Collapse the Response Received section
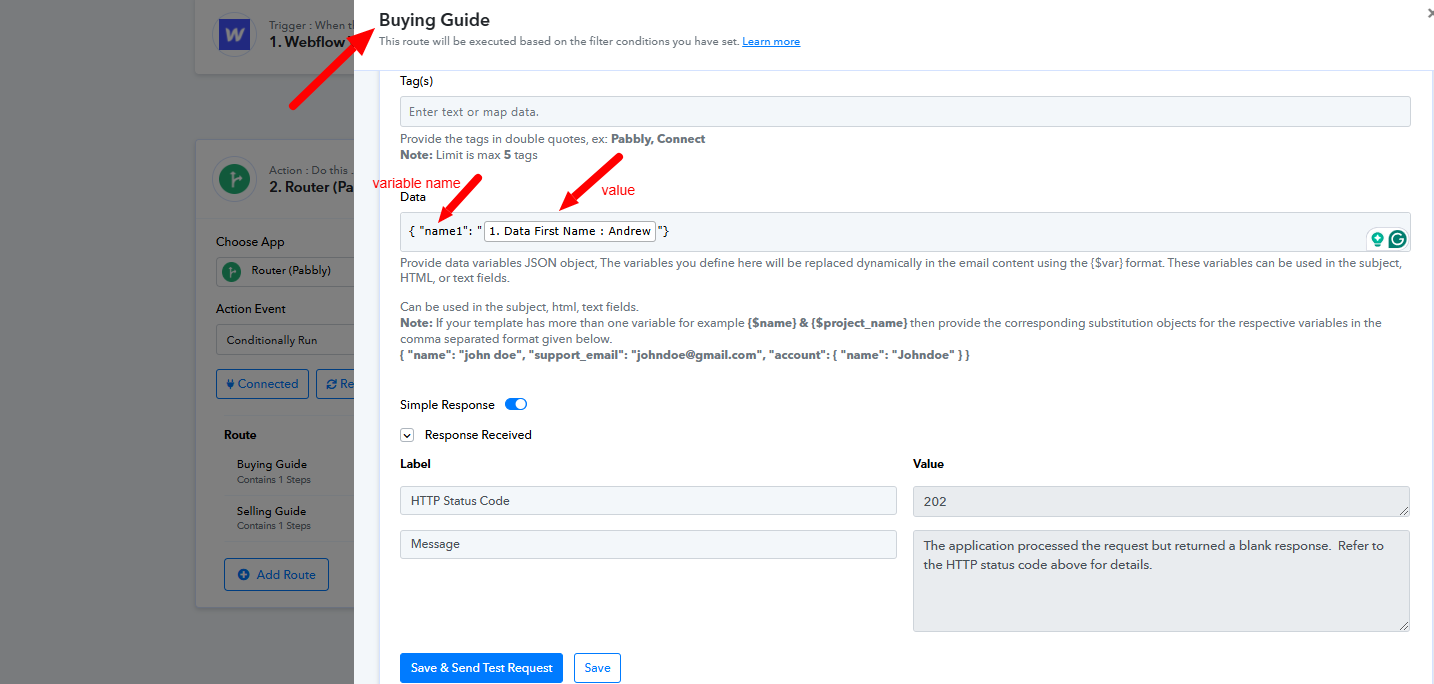 pos(407,435)
